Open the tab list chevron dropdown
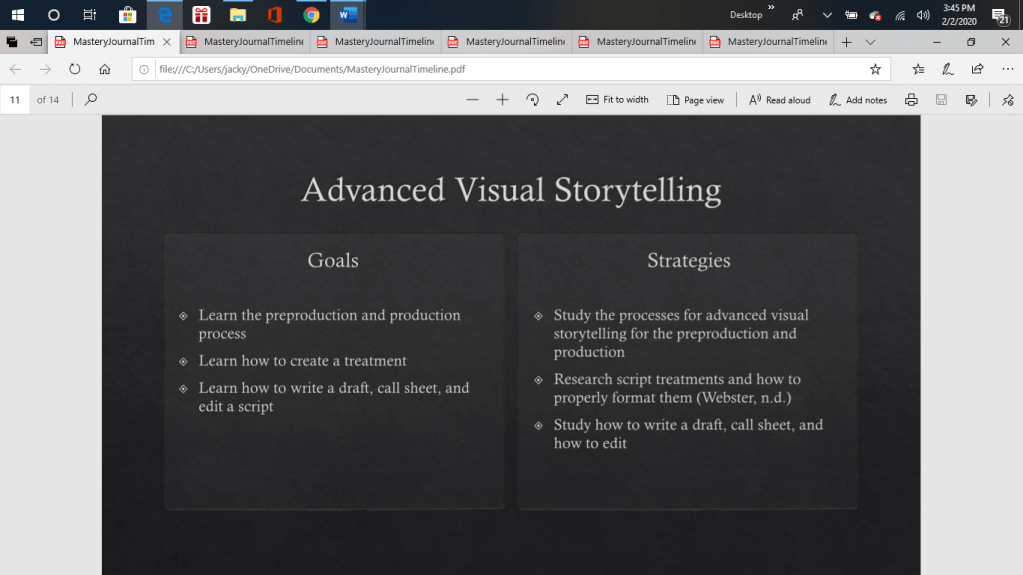The width and height of the screenshot is (1023, 575). 870,42
